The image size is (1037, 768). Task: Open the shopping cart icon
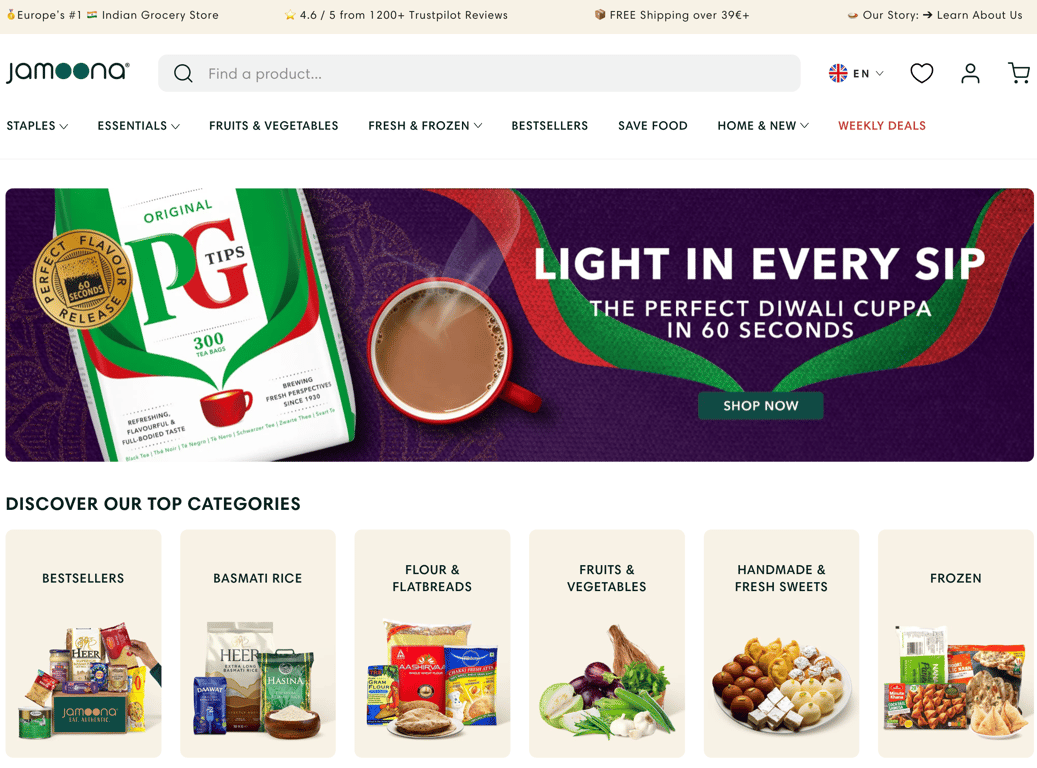tap(1018, 73)
